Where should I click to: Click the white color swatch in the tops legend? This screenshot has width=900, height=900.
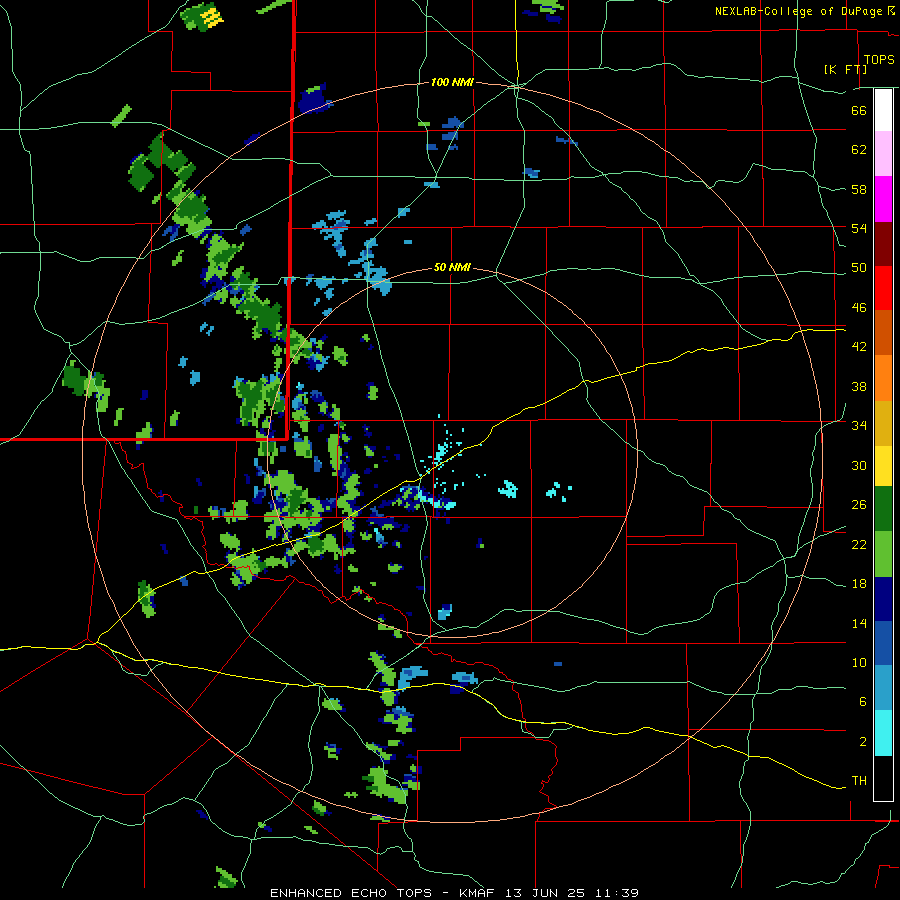tap(883, 110)
